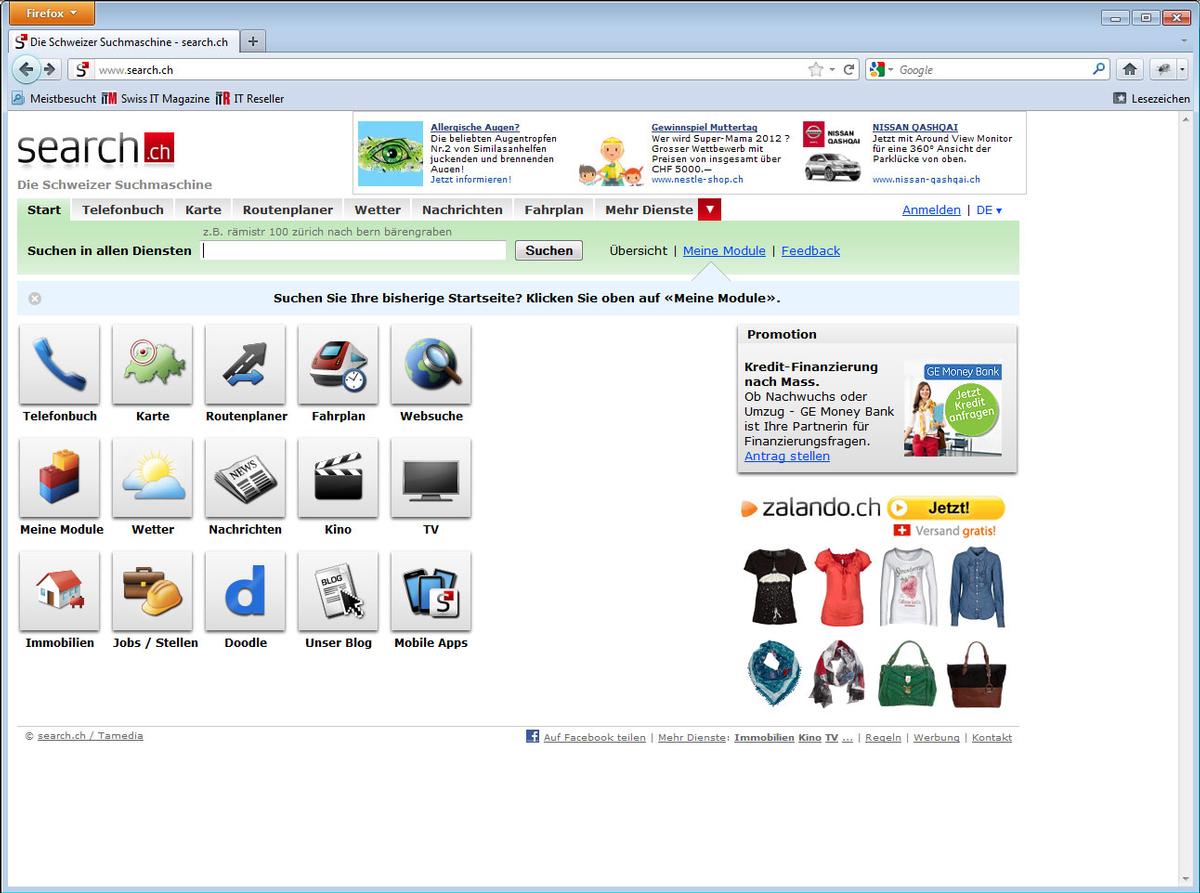
Task: Open the Jobs / Stellen briefcase tile
Action: [152, 591]
